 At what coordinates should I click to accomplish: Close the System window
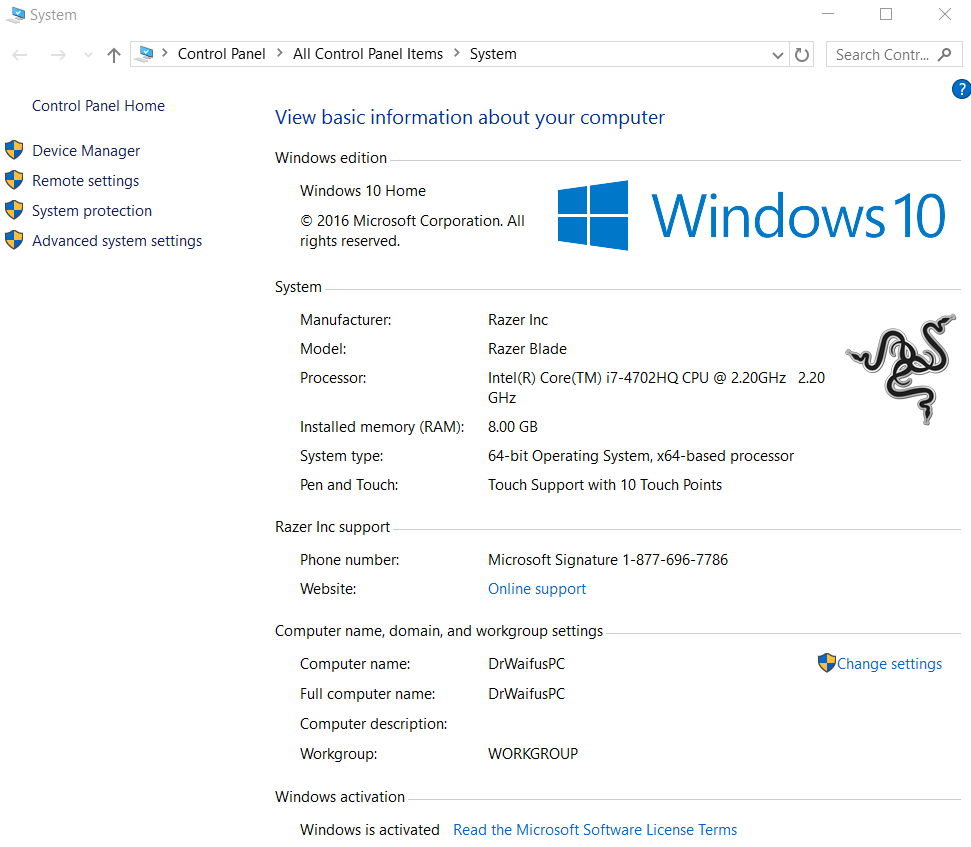point(944,14)
